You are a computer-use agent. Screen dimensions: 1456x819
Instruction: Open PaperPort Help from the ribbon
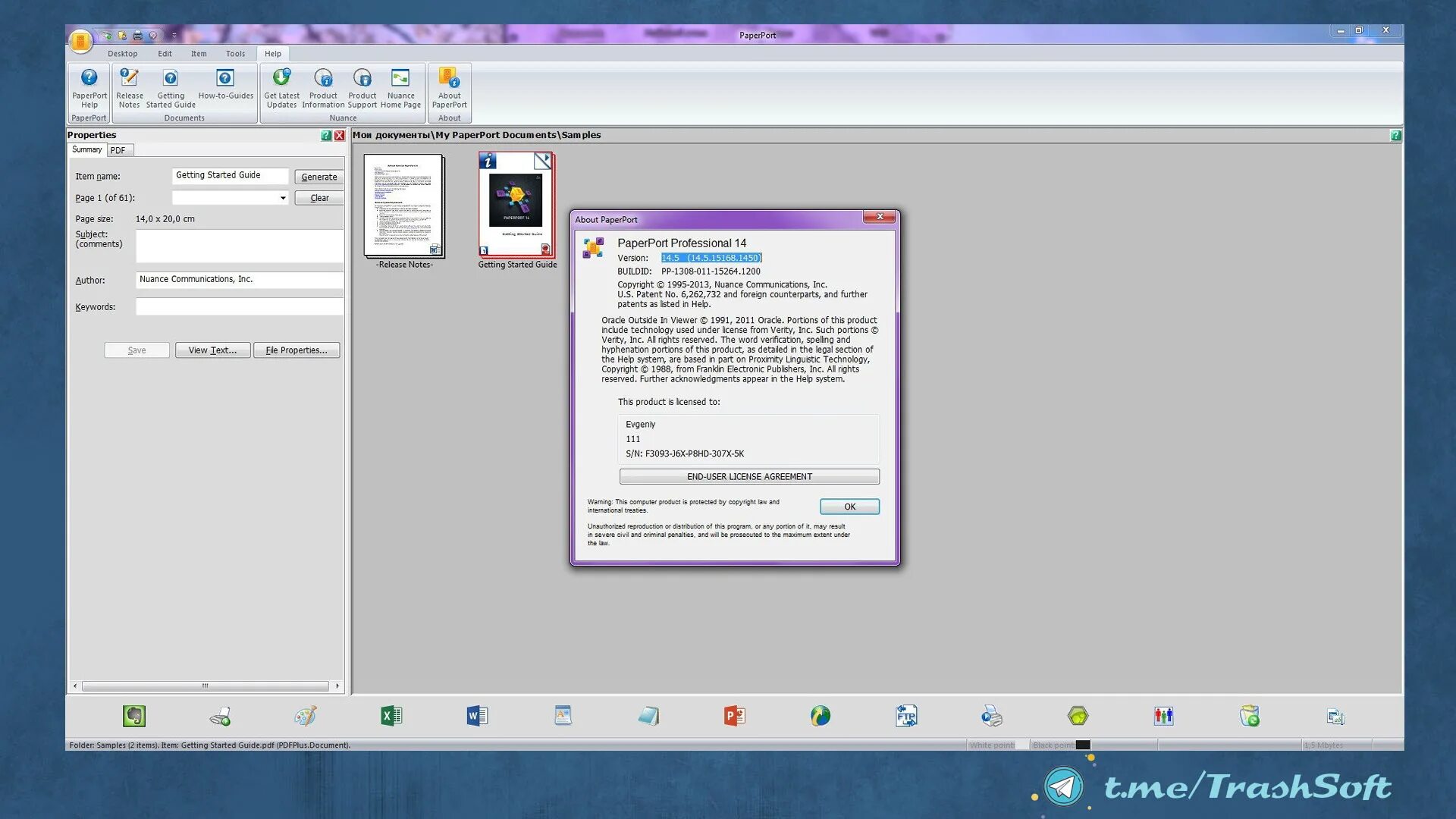[x=89, y=89]
